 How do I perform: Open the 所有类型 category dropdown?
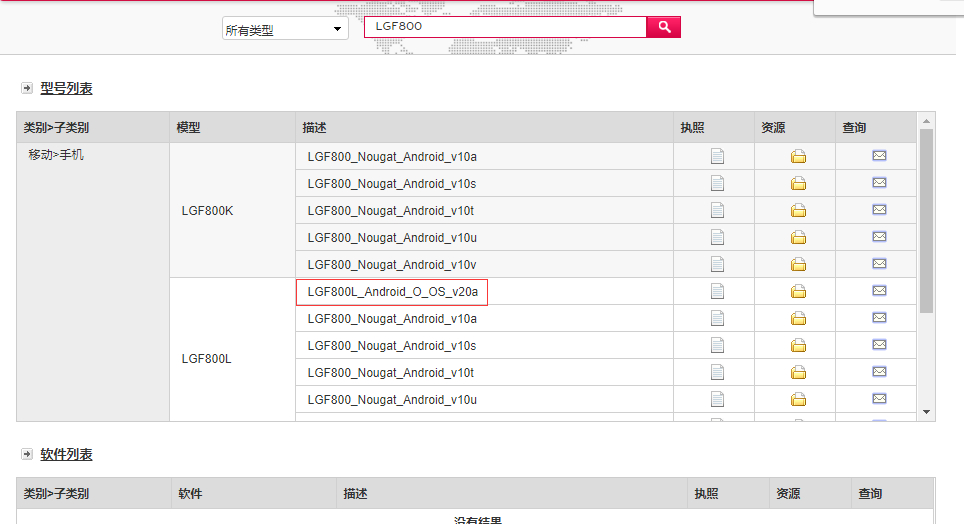[x=284, y=30]
